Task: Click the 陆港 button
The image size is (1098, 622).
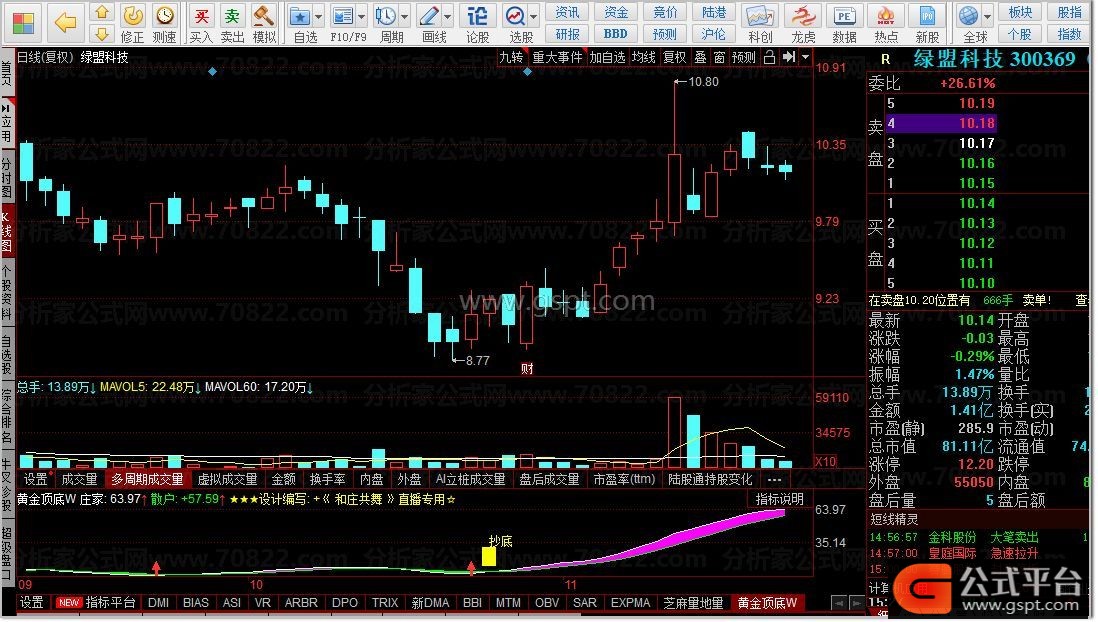Action: tap(714, 12)
